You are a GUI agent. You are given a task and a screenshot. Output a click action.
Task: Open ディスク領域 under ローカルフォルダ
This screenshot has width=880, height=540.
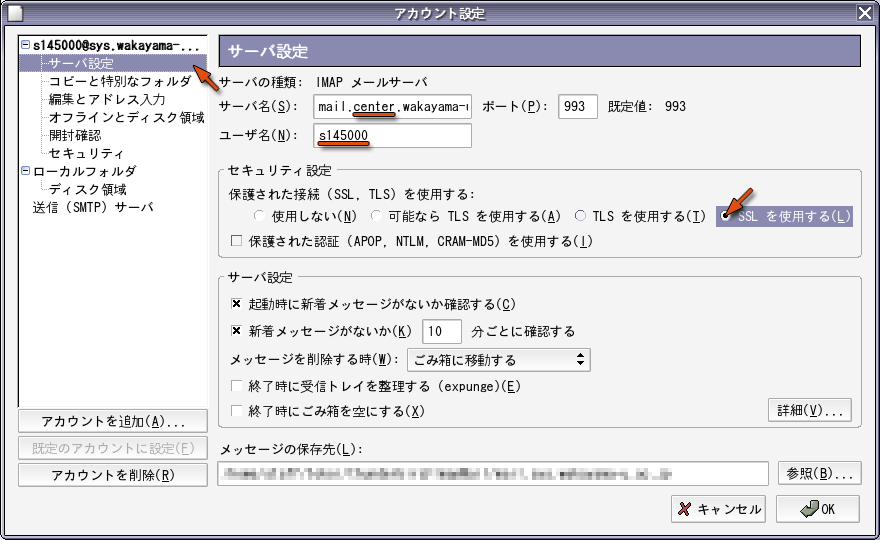point(88,189)
